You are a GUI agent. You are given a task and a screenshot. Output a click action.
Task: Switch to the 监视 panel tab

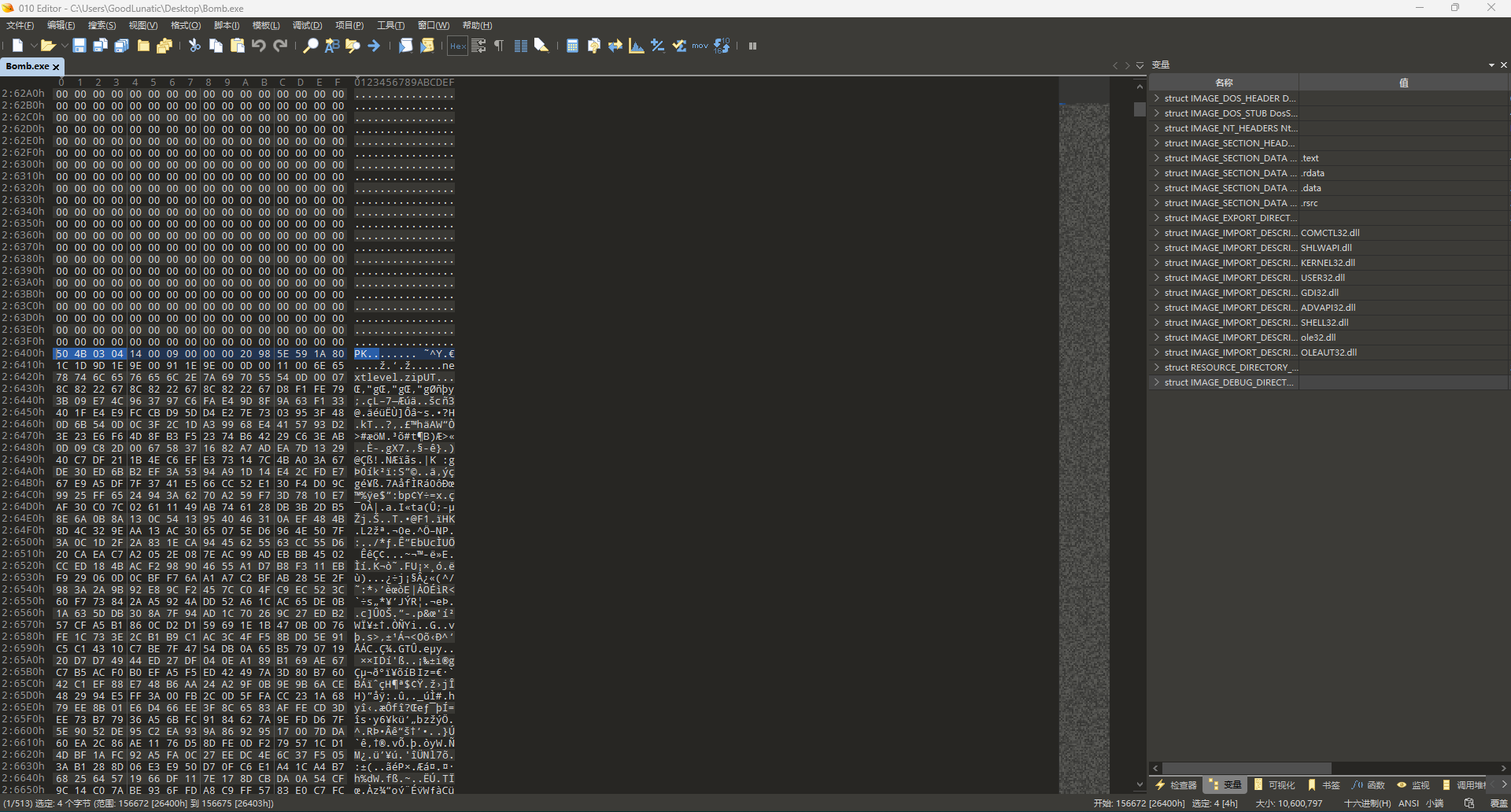[x=1413, y=784]
